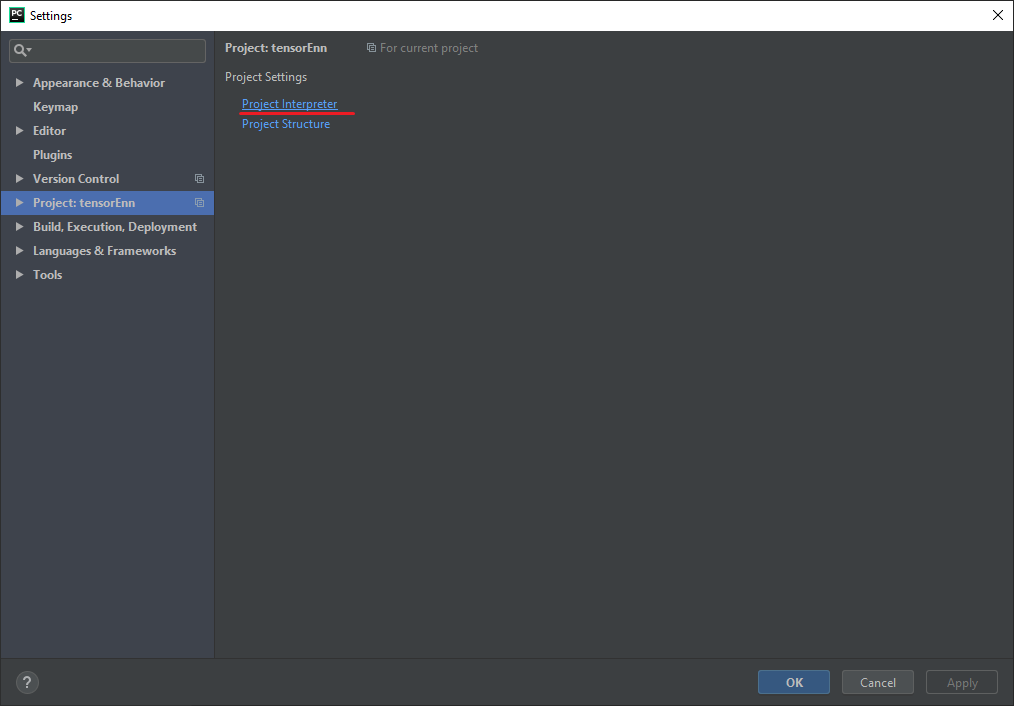Expand the Project: tensorEnn arrow
Viewport: 1014px width, 706px height.
click(19, 202)
